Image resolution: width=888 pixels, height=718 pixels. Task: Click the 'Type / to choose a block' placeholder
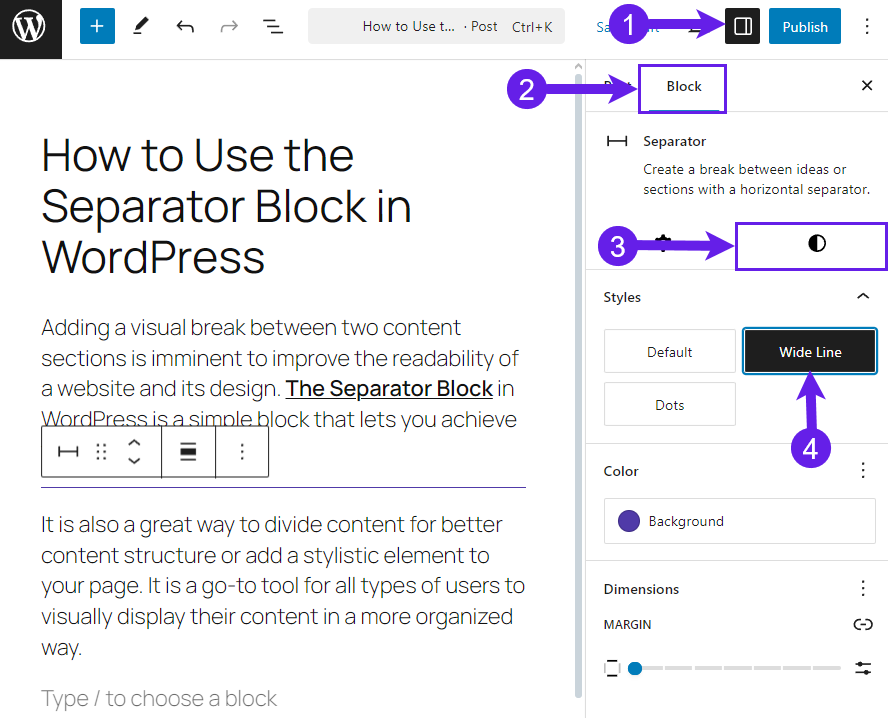click(159, 698)
